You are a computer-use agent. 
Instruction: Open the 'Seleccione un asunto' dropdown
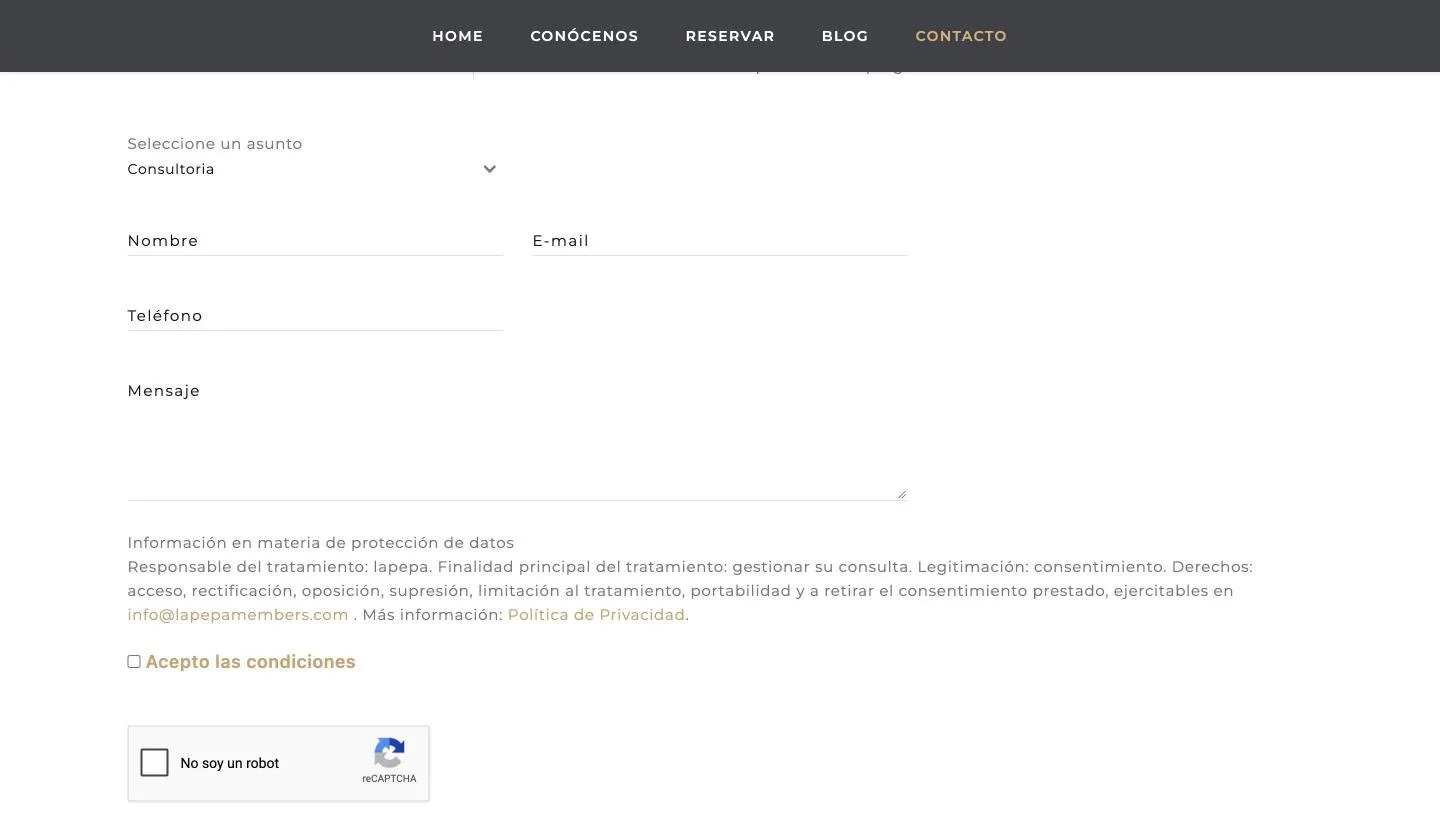pos(313,169)
